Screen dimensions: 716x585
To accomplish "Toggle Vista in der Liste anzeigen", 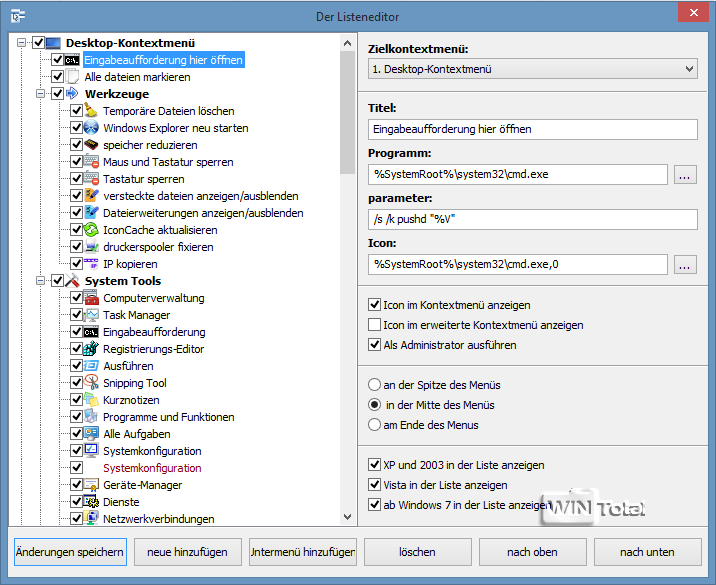I will (x=374, y=485).
